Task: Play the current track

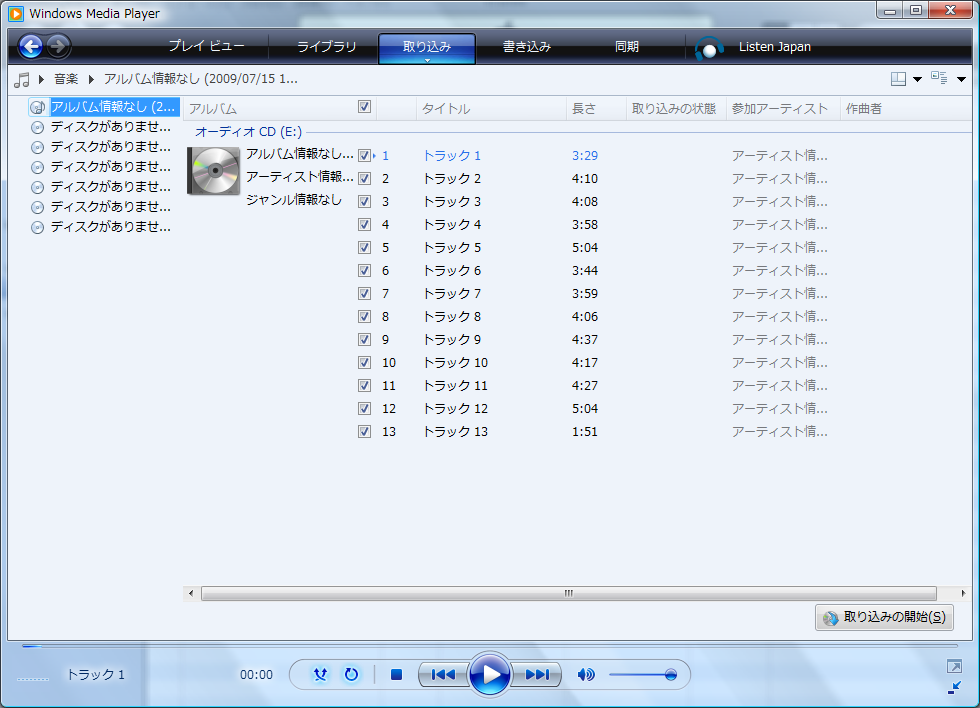Action: tap(489, 674)
